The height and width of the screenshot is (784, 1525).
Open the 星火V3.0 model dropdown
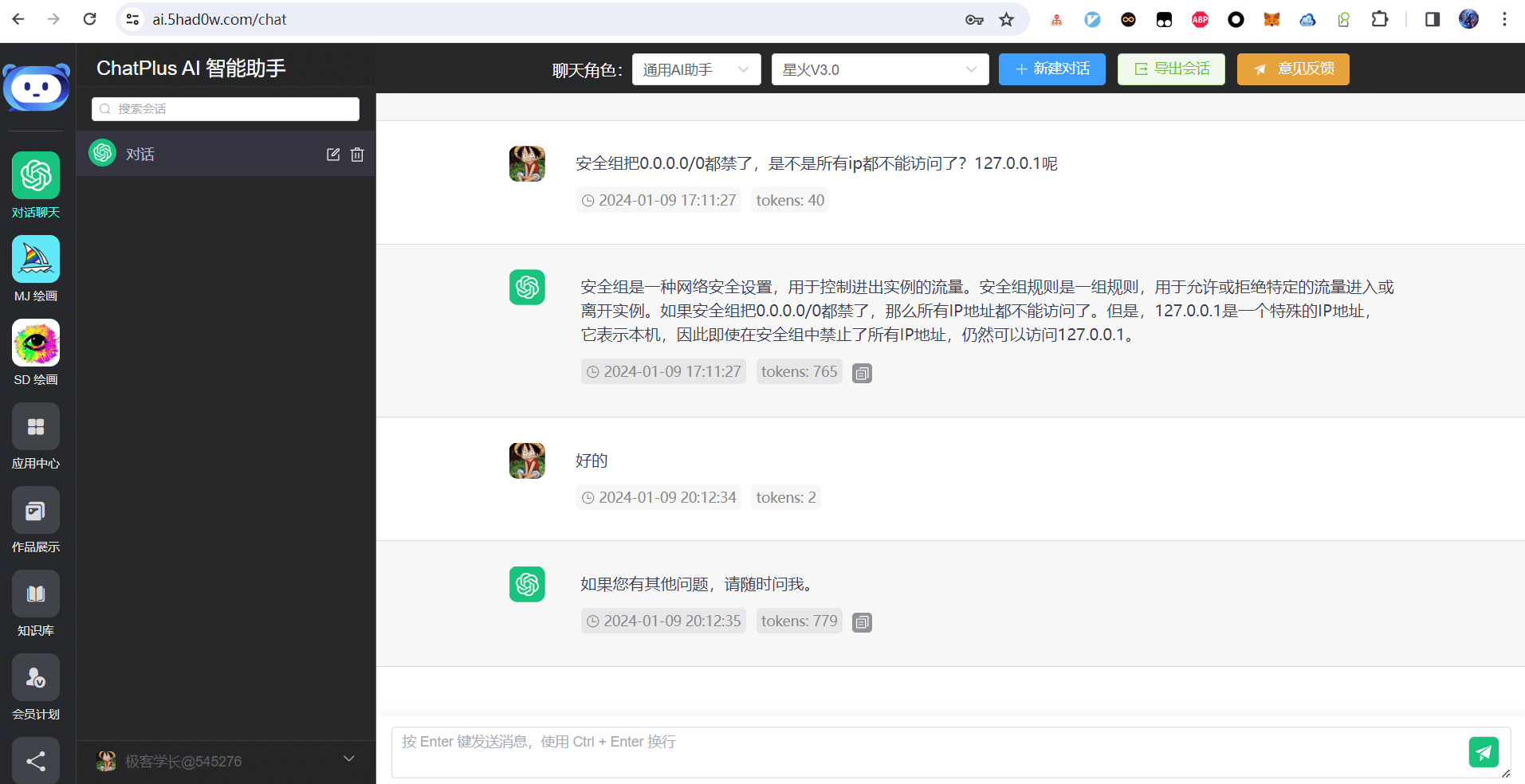point(880,69)
